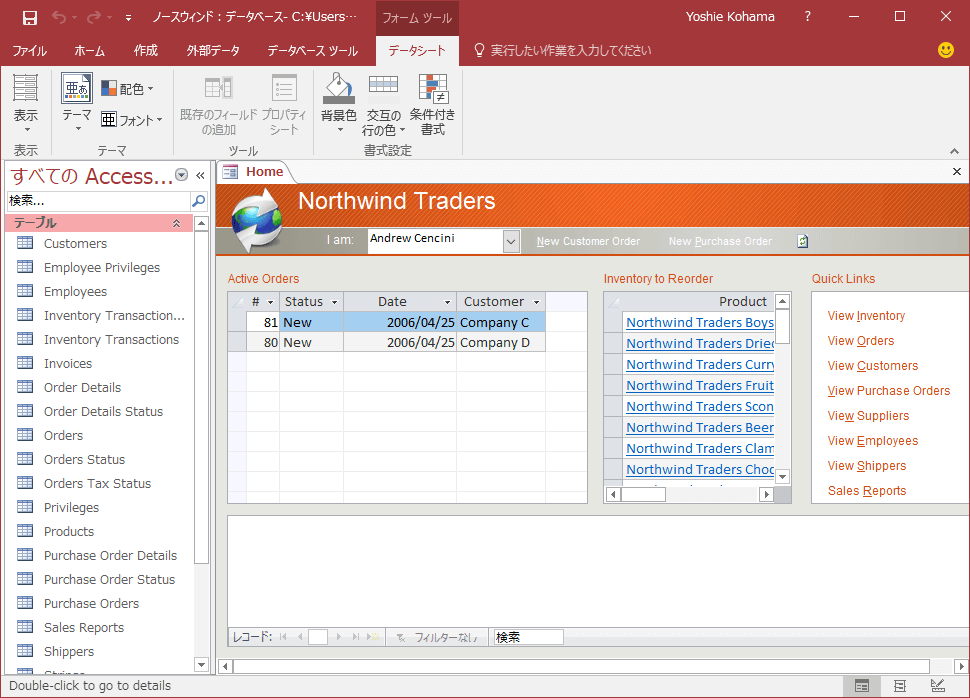
Task: Select order 80 row for Company D
Action: click(387, 342)
